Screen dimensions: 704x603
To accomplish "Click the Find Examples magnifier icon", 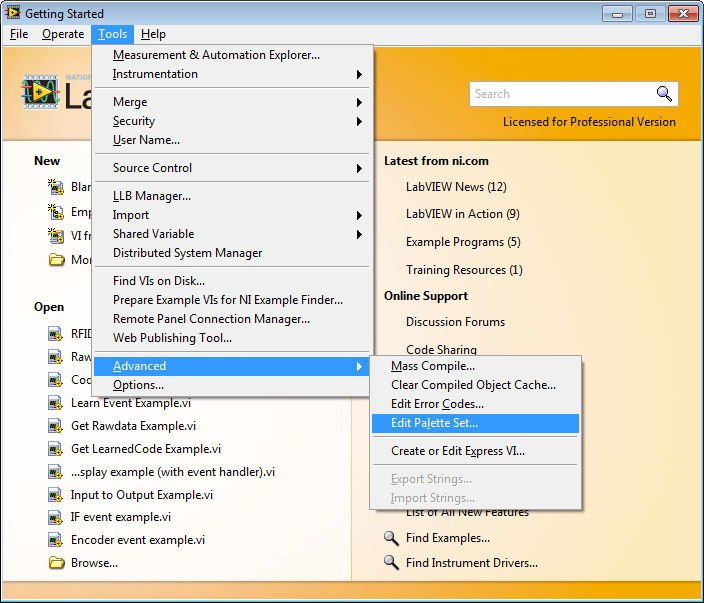I will tap(391, 538).
